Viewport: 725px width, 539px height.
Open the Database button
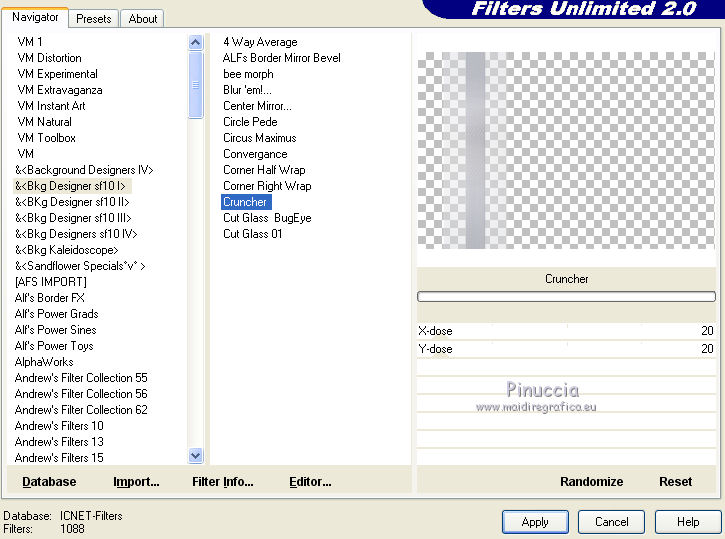[x=49, y=482]
